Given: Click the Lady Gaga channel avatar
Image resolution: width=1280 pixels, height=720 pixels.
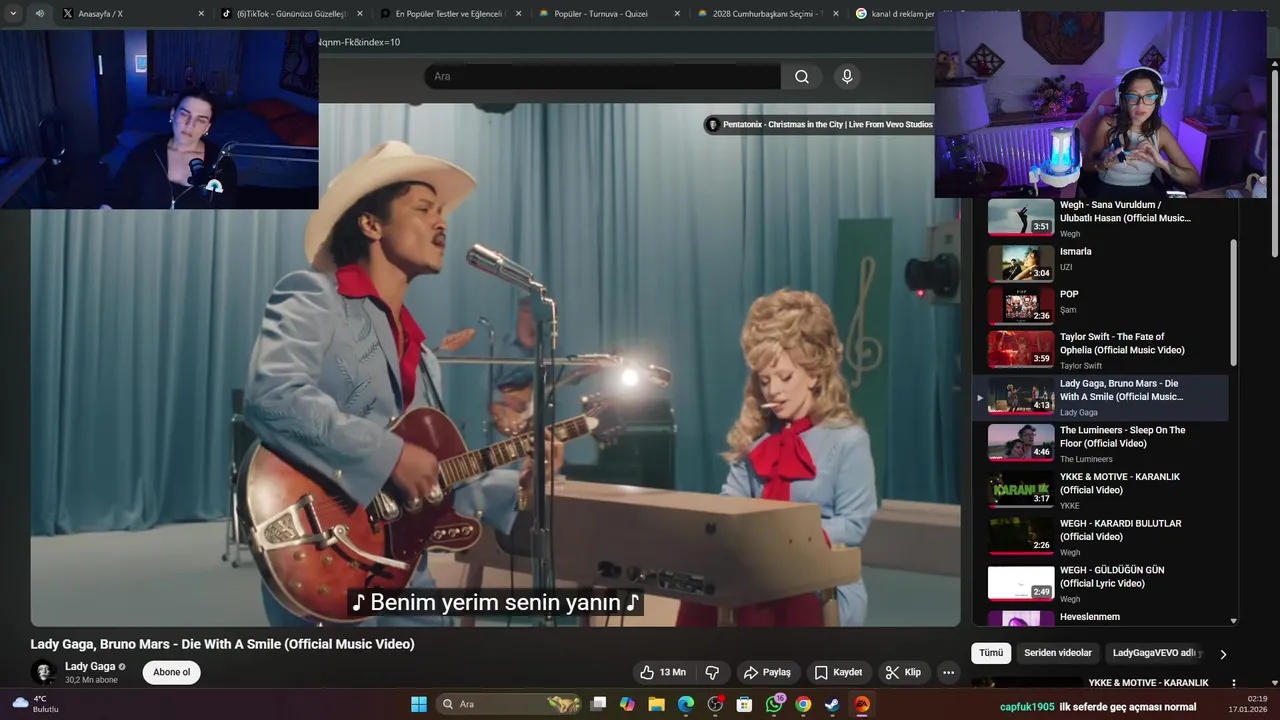Looking at the screenshot, I should point(43,672).
